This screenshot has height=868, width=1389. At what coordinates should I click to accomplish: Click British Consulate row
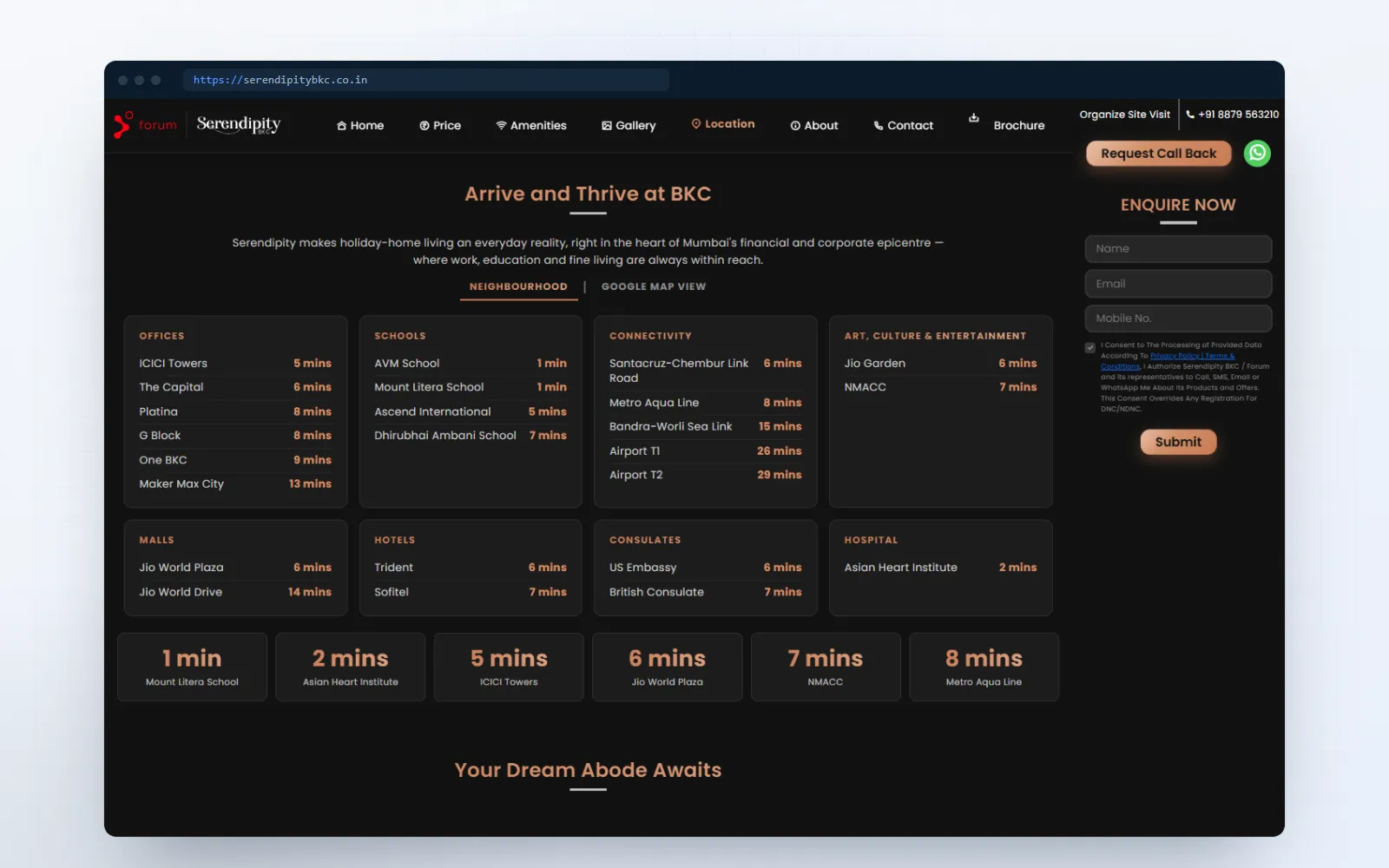point(706,592)
